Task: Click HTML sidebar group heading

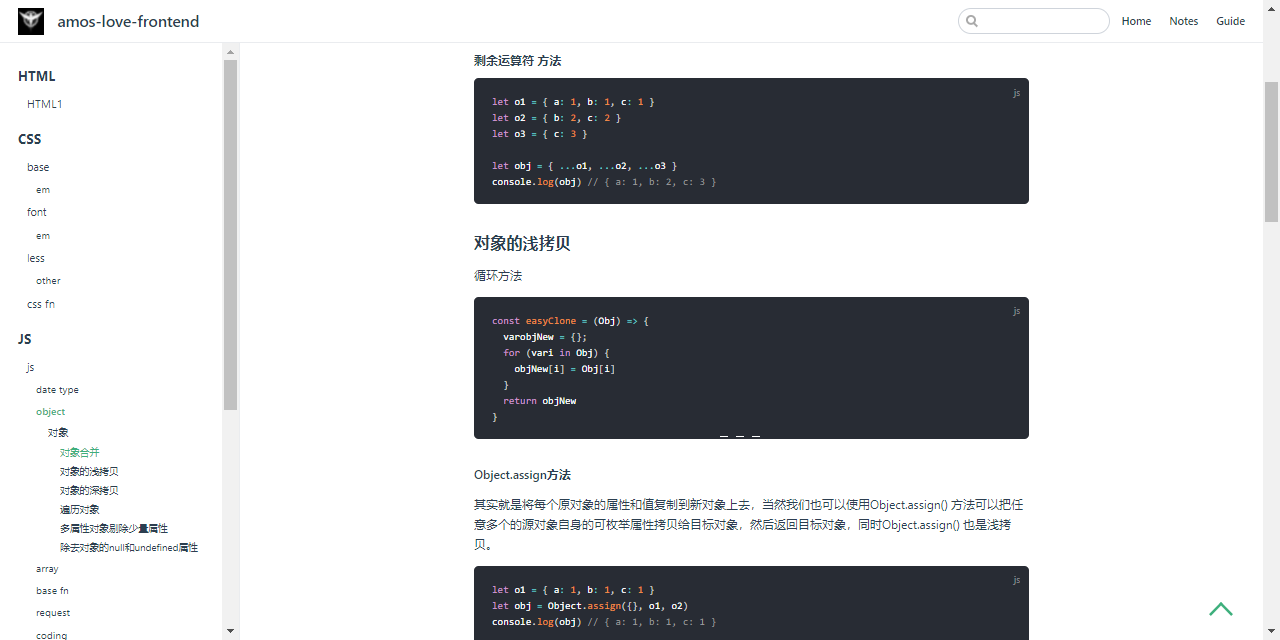Action: (37, 76)
